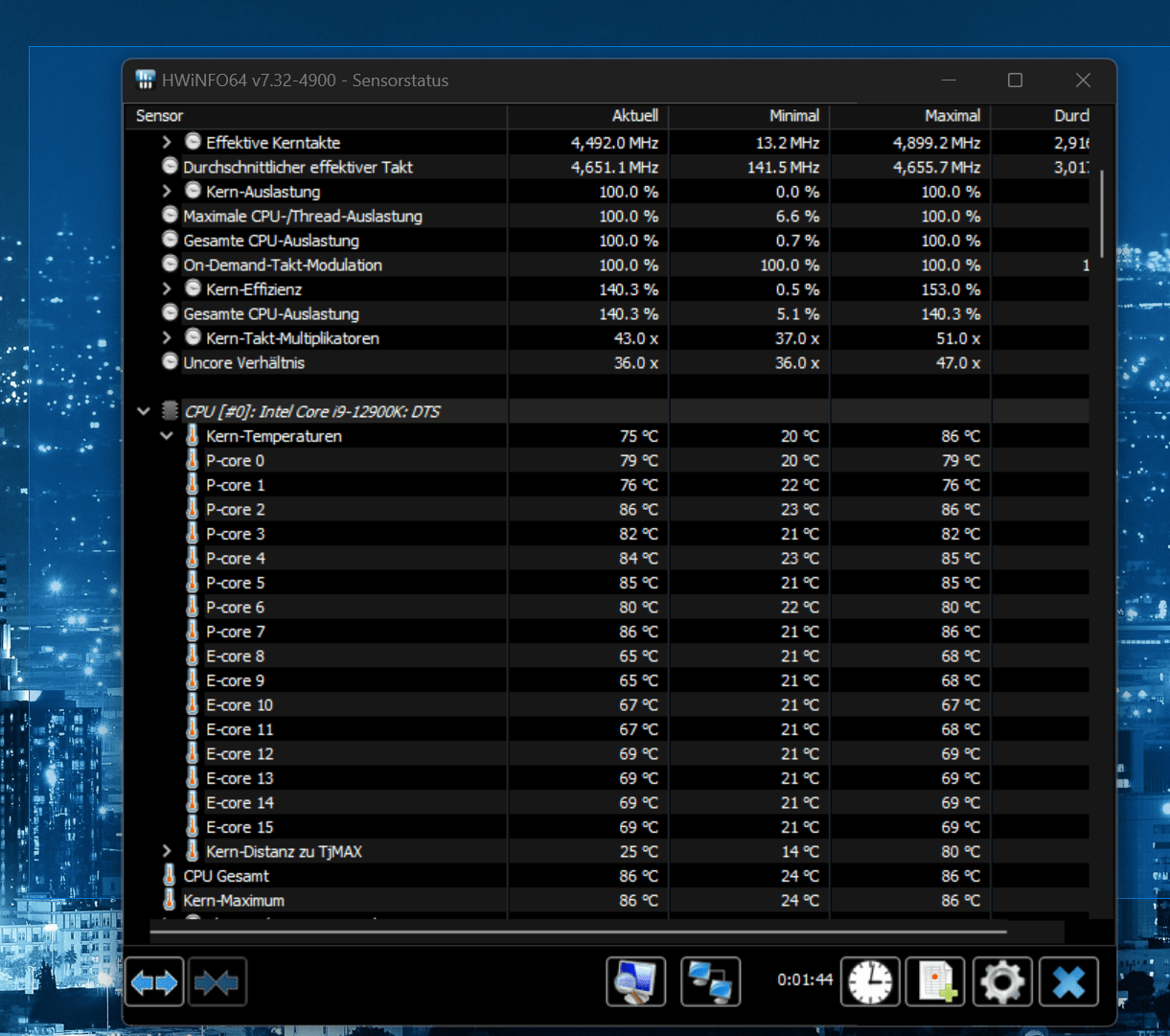Collapse the Kern-Temperaturen tree node
The image size is (1170, 1036).
click(x=167, y=436)
